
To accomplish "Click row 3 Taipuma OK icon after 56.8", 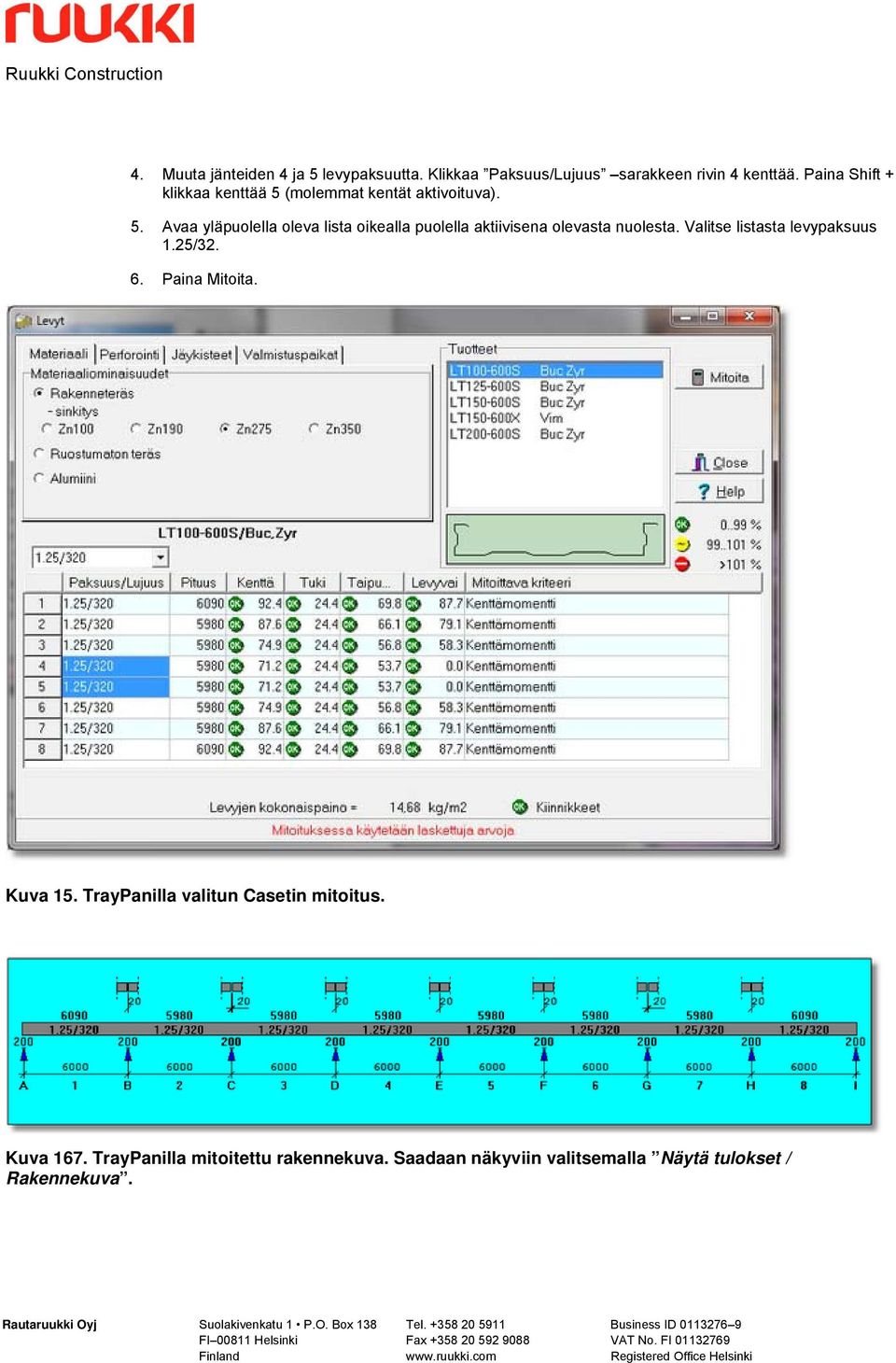I will point(413,645).
